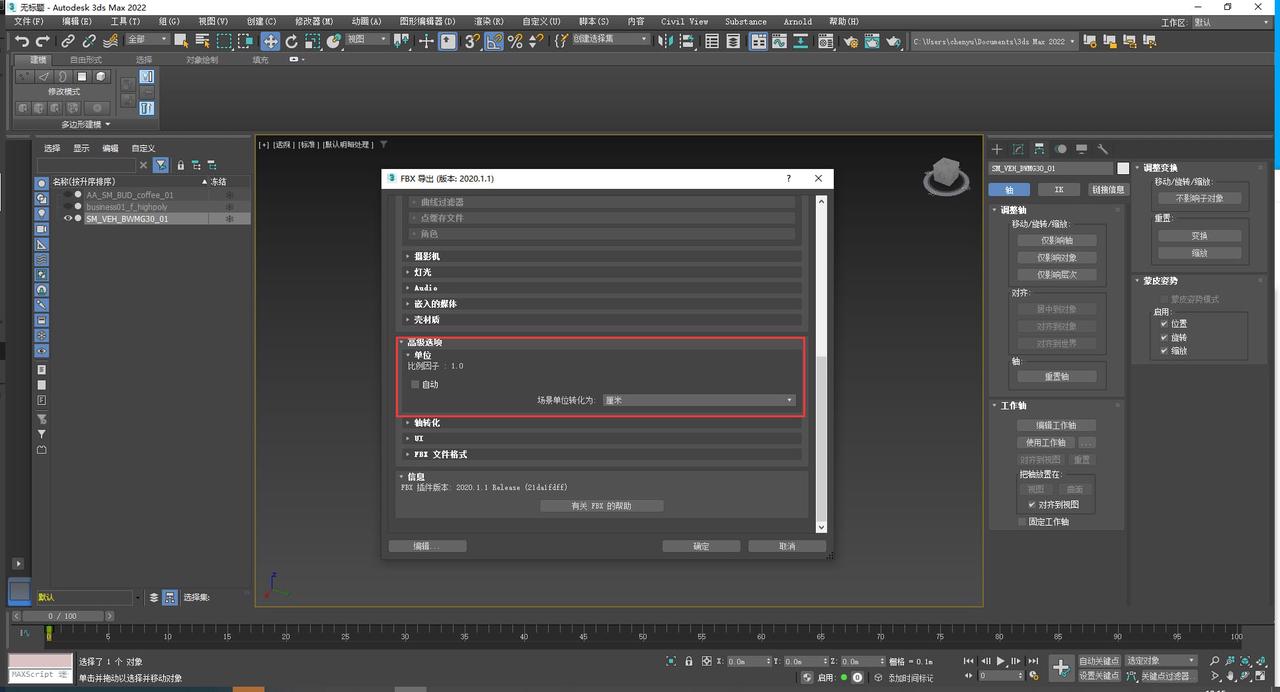Activate the Select and Scale tool
The width and height of the screenshot is (1280, 692).
point(313,41)
